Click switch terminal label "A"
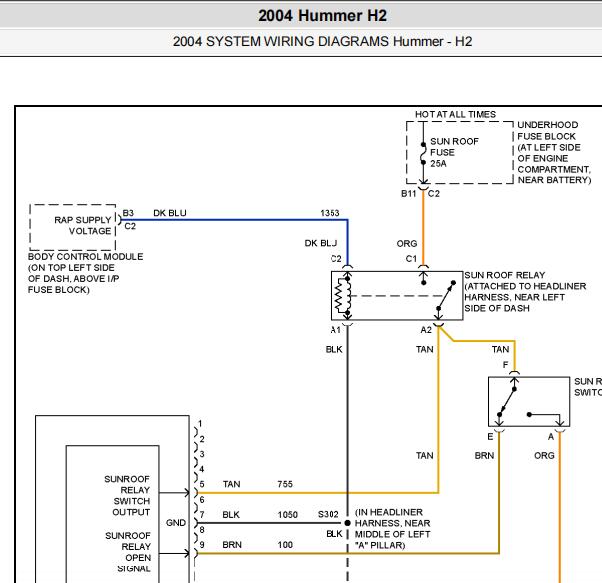Image resolution: width=602 pixels, height=583 pixels. [x=551, y=437]
